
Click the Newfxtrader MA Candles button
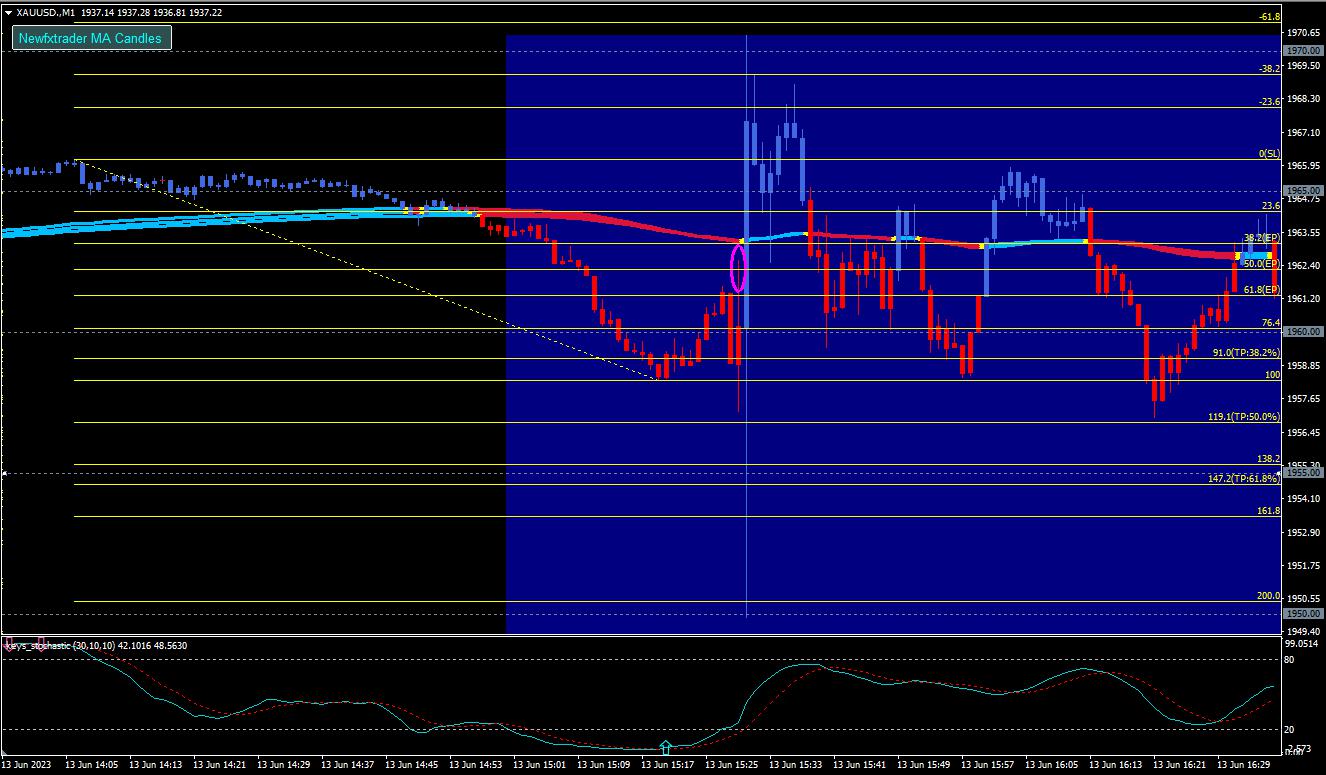91,39
